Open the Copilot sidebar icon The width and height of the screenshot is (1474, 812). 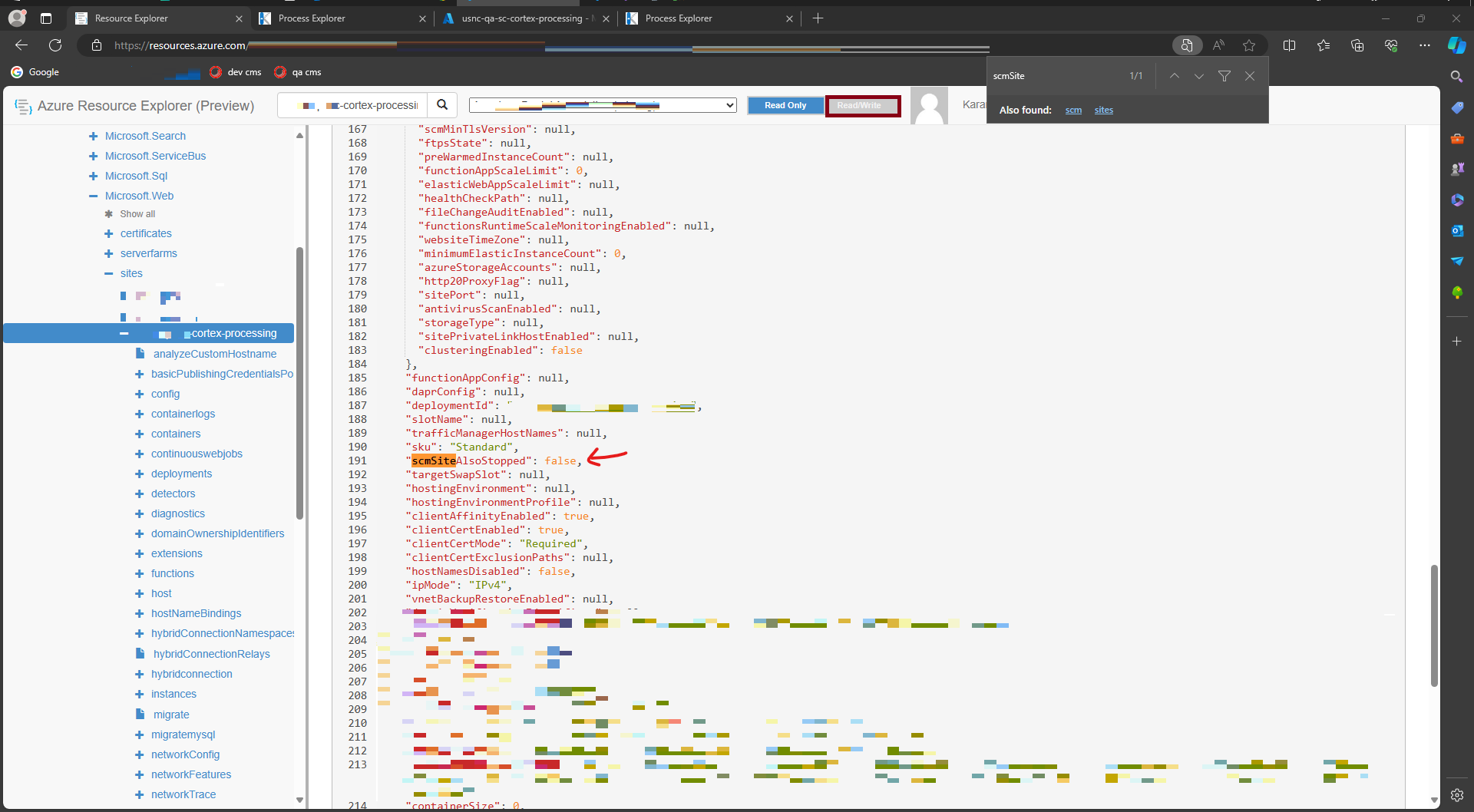(x=1457, y=45)
